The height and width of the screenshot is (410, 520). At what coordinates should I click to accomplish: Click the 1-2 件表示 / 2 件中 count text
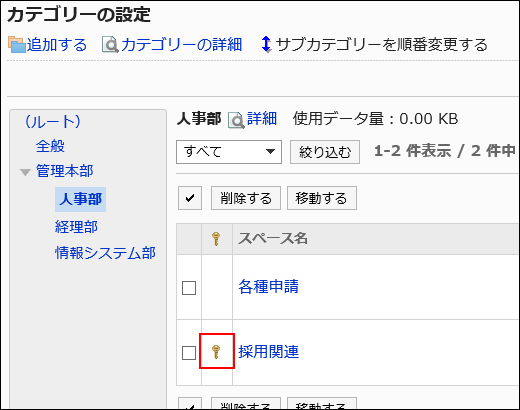(x=445, y=151)
